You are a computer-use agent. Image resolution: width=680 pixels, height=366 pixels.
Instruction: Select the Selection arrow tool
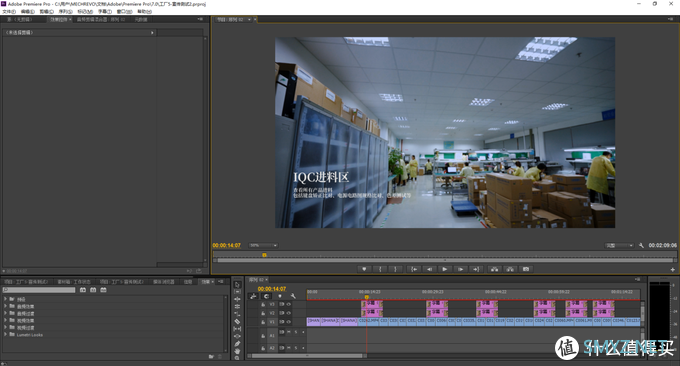[x=237, y=284]
